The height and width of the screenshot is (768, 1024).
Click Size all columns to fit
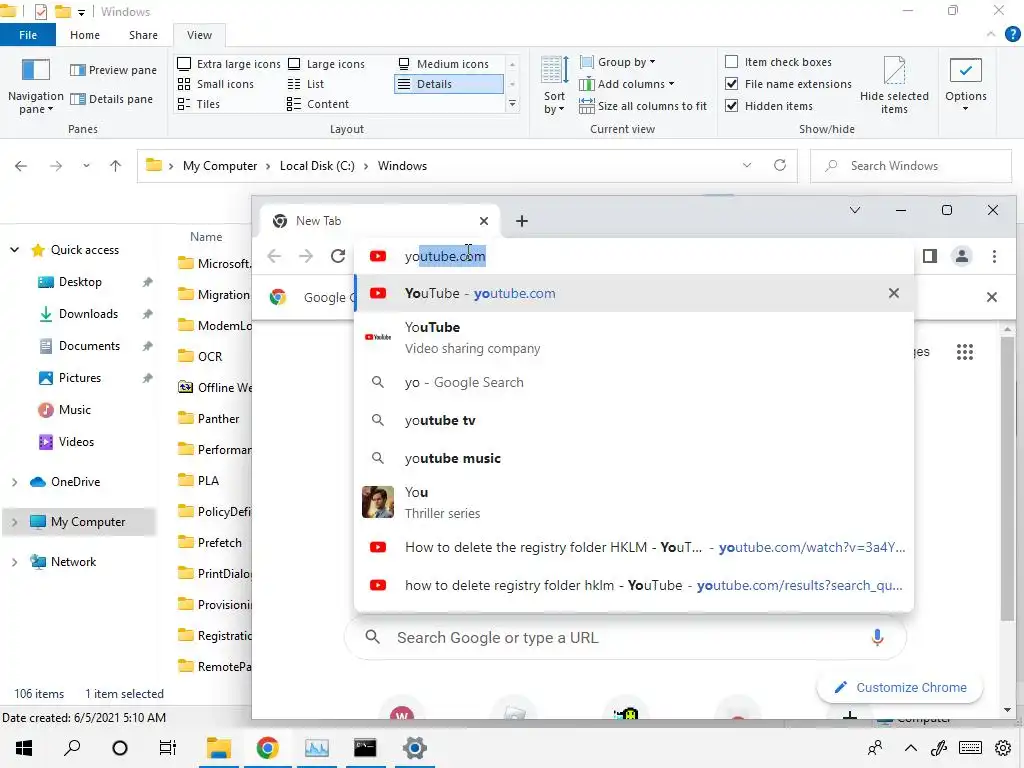[643, 106]
